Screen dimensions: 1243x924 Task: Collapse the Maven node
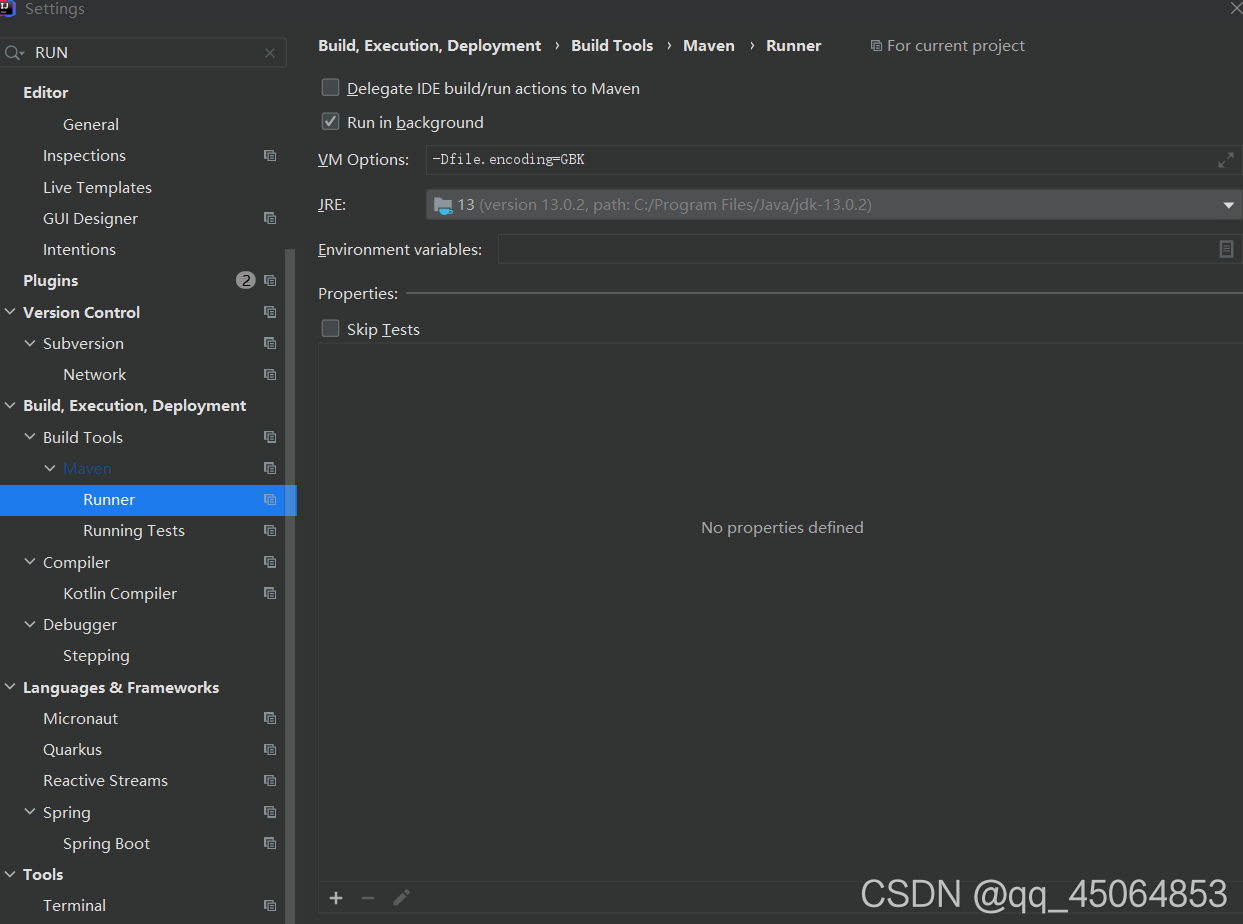50,468
